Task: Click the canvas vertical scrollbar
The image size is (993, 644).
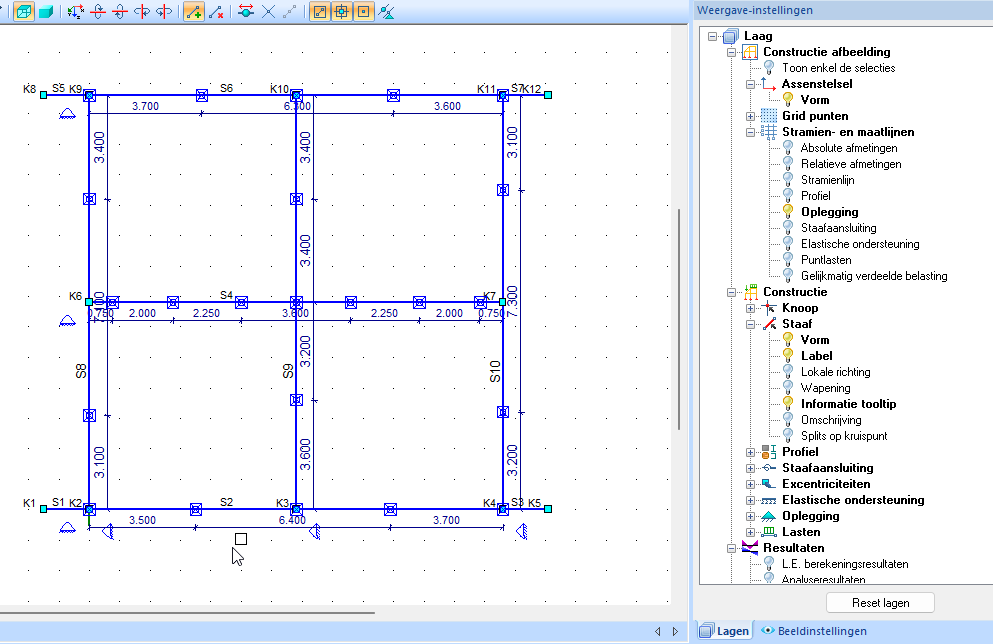Action: tap(679, 319)
